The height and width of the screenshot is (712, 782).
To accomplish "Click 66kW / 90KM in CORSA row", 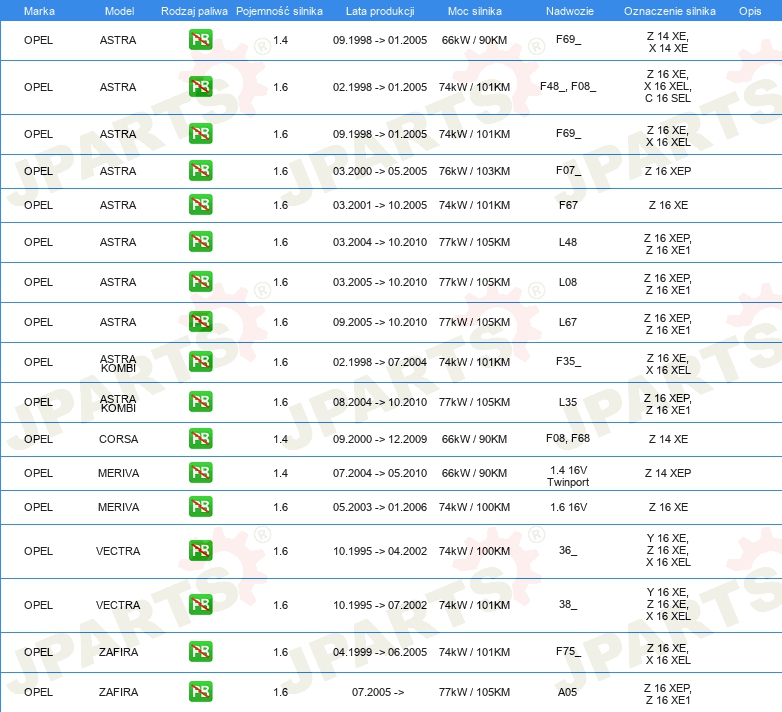I will 474,439.
